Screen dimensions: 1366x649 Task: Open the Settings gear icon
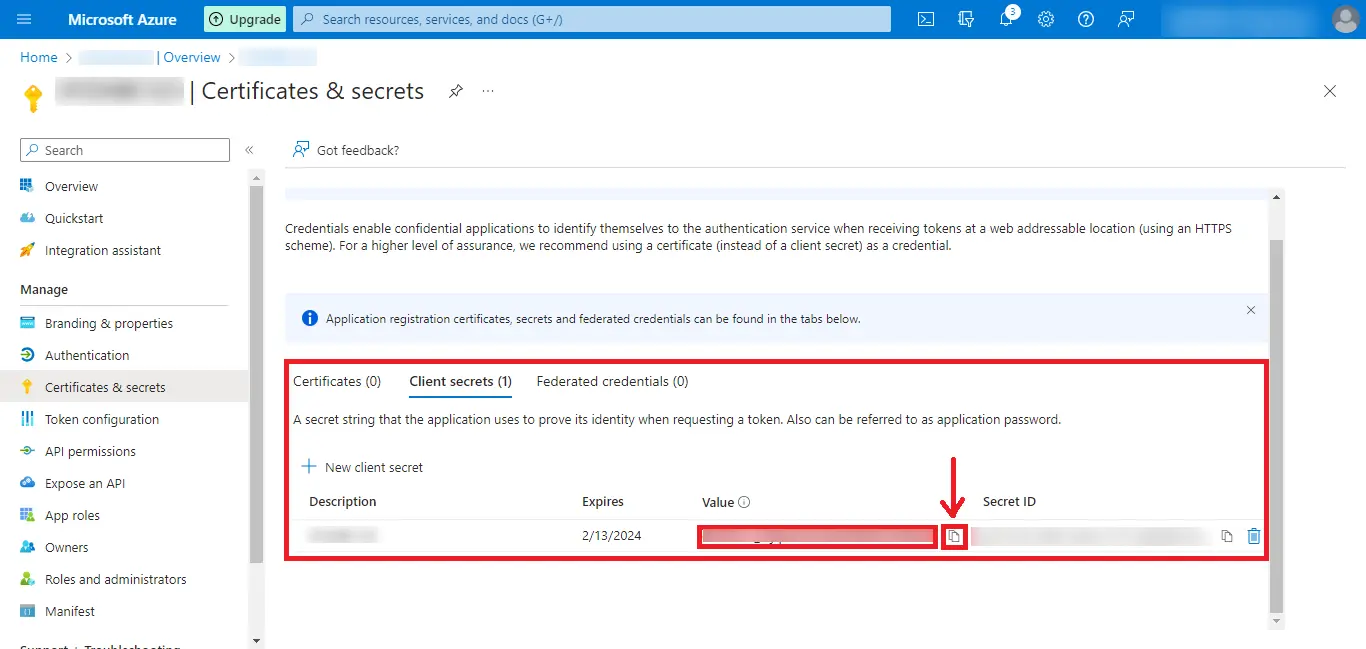(1046, 19)
